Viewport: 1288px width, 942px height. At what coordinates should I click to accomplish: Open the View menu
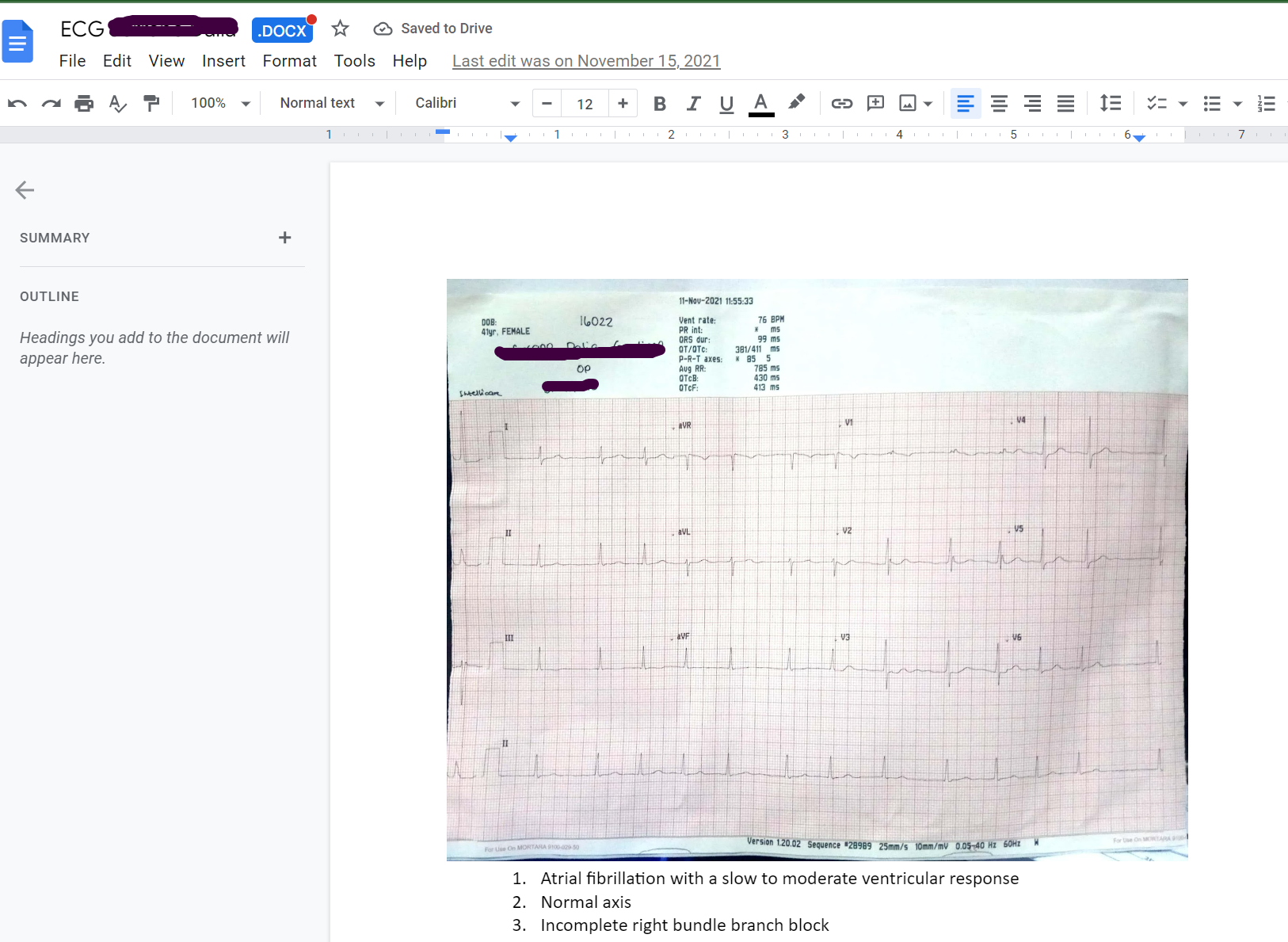coord(166,61)
